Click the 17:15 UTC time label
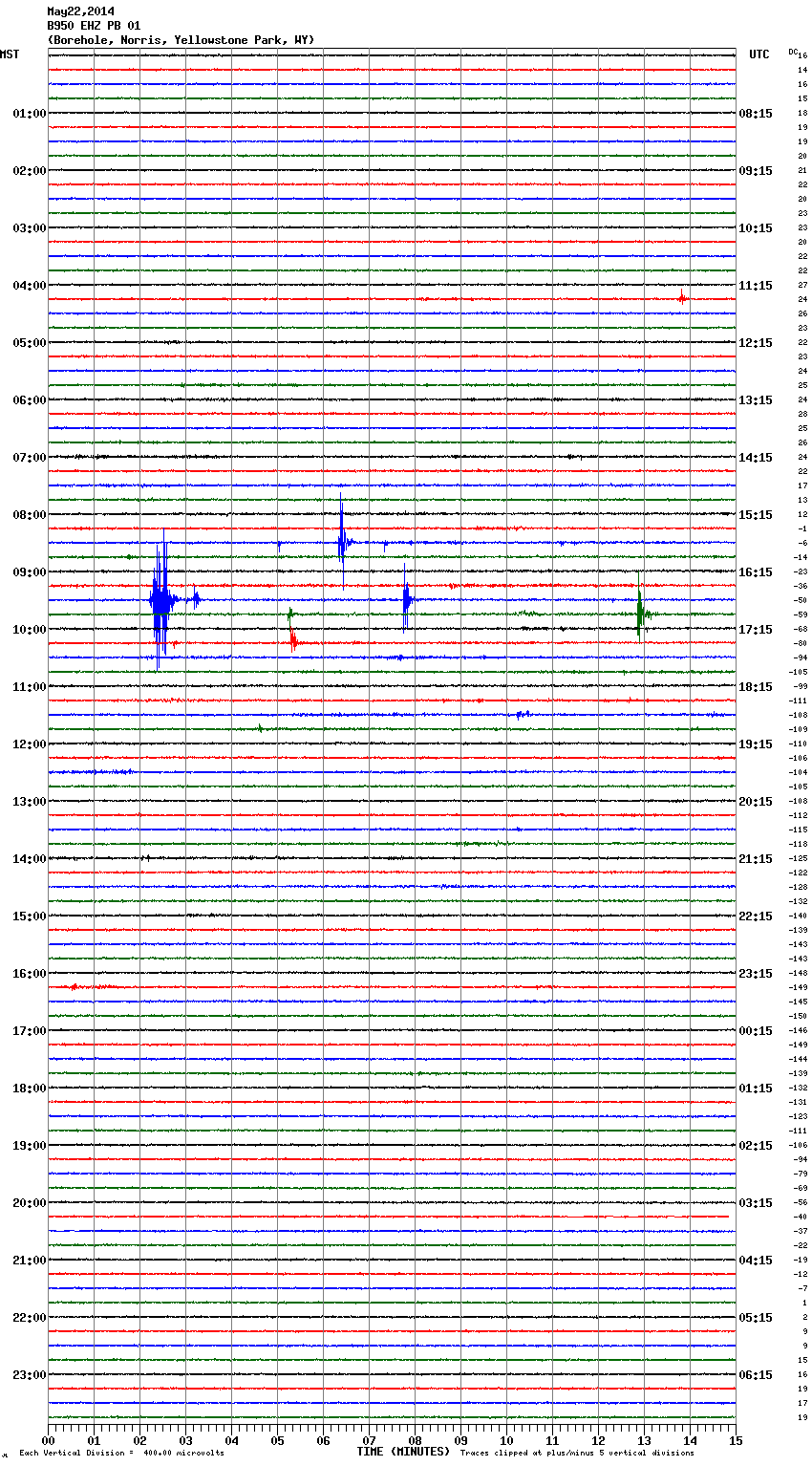The image size is (812, 1466). [x=756, y=629]
